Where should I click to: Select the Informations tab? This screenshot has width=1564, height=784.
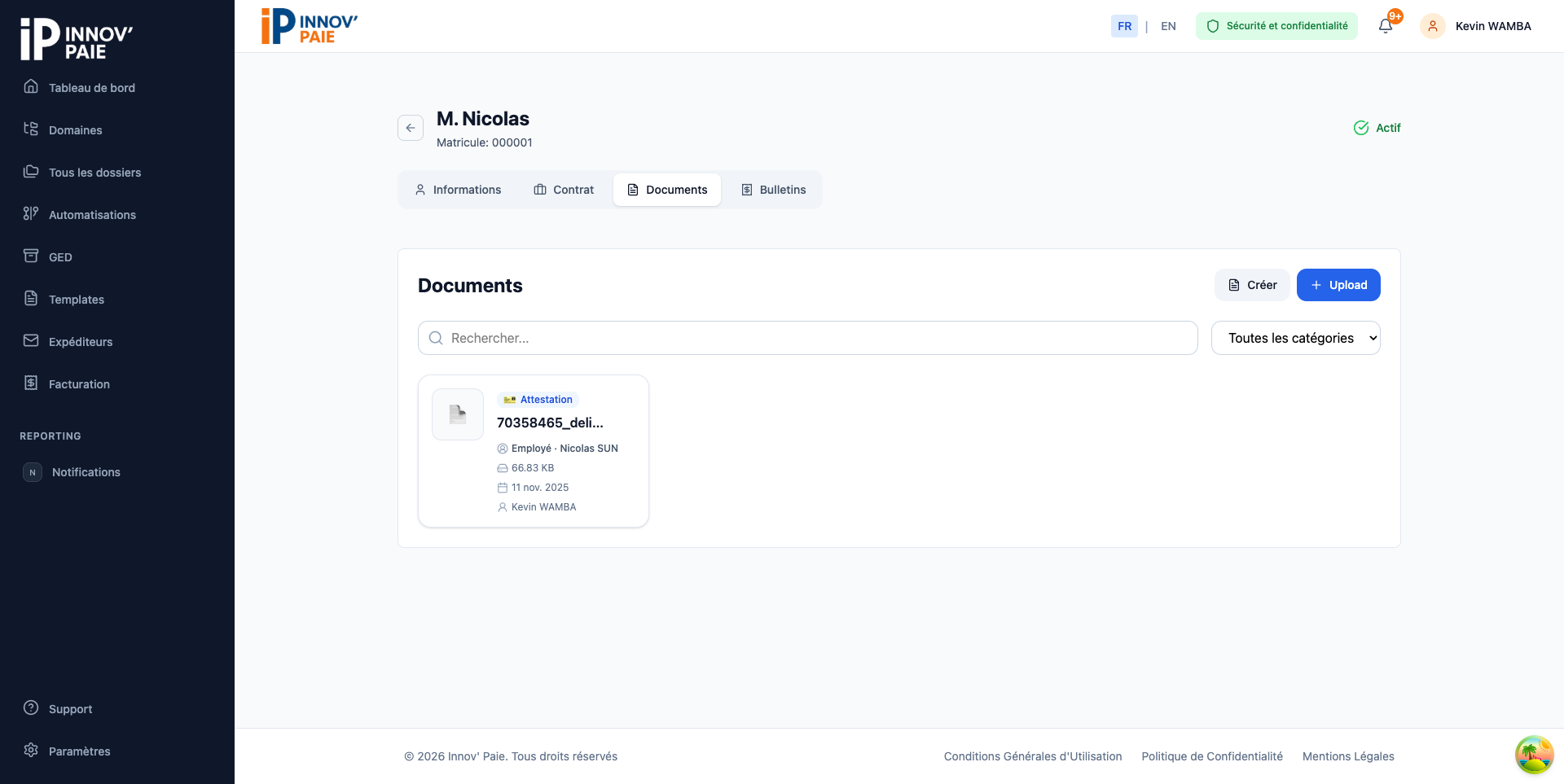point(458,190)
